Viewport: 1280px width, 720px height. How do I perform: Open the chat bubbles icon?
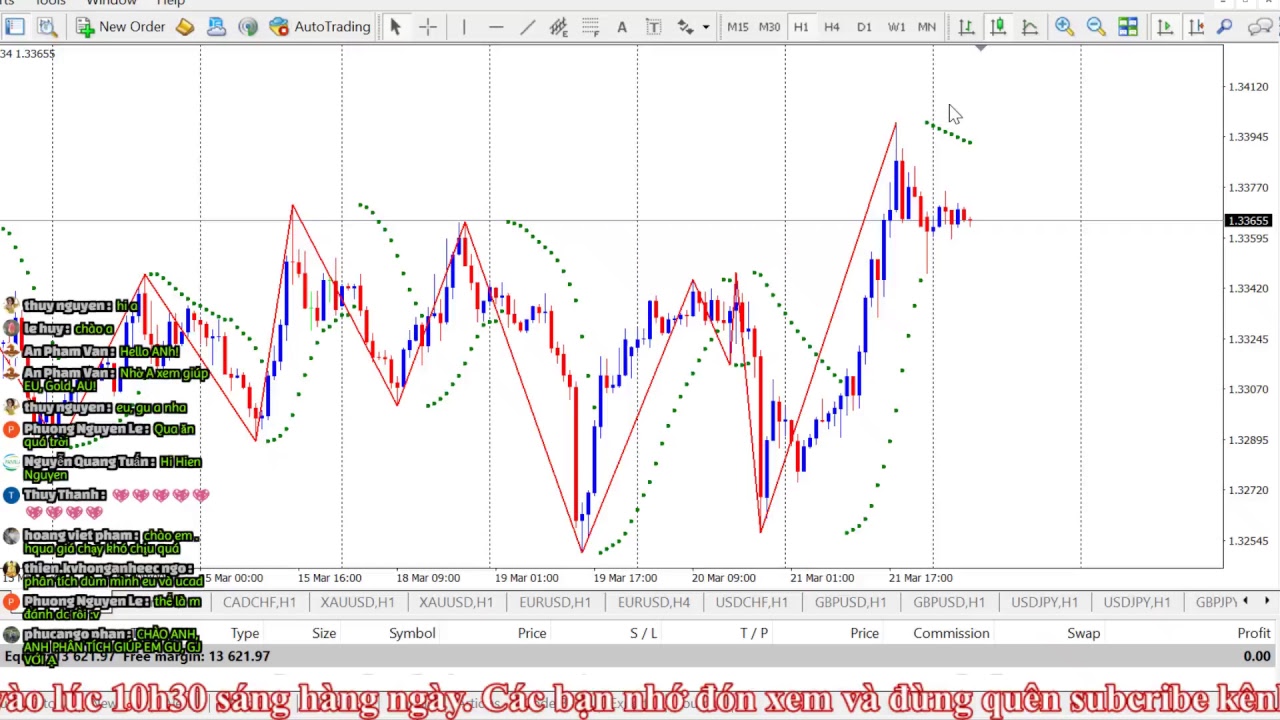tap(1260, 27)
